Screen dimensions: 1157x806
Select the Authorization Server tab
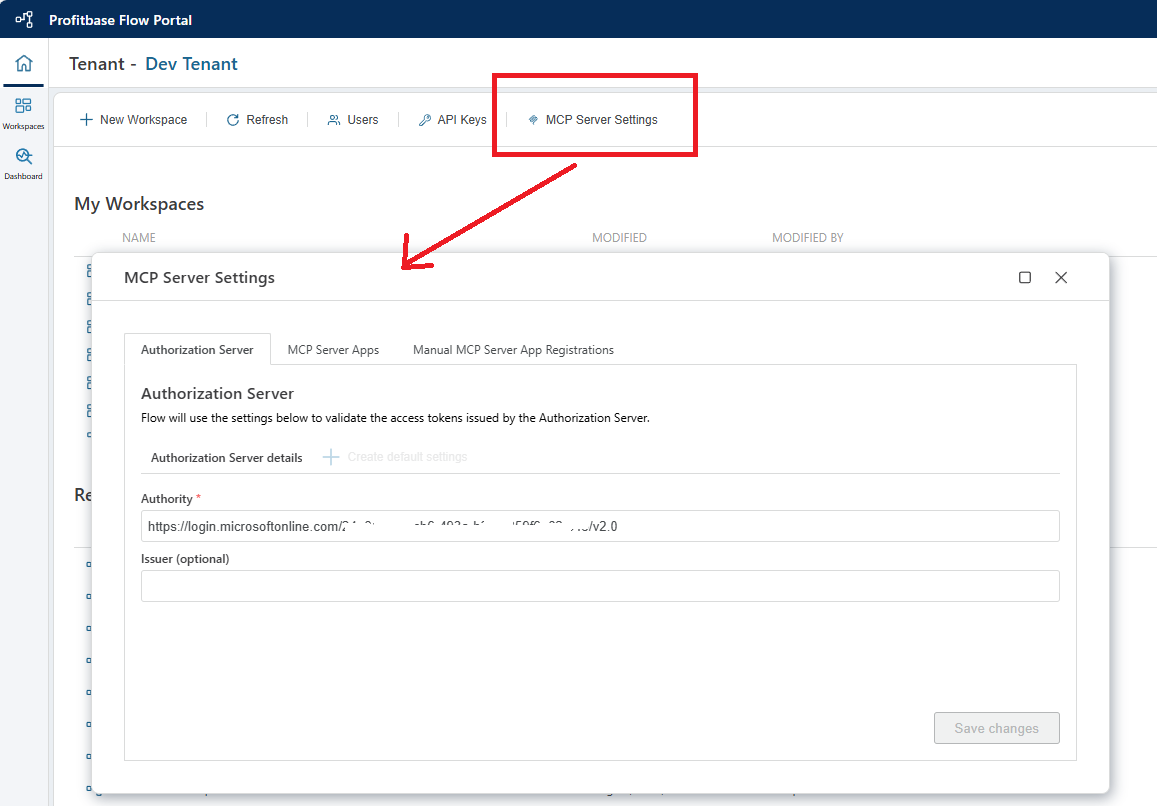197,350
